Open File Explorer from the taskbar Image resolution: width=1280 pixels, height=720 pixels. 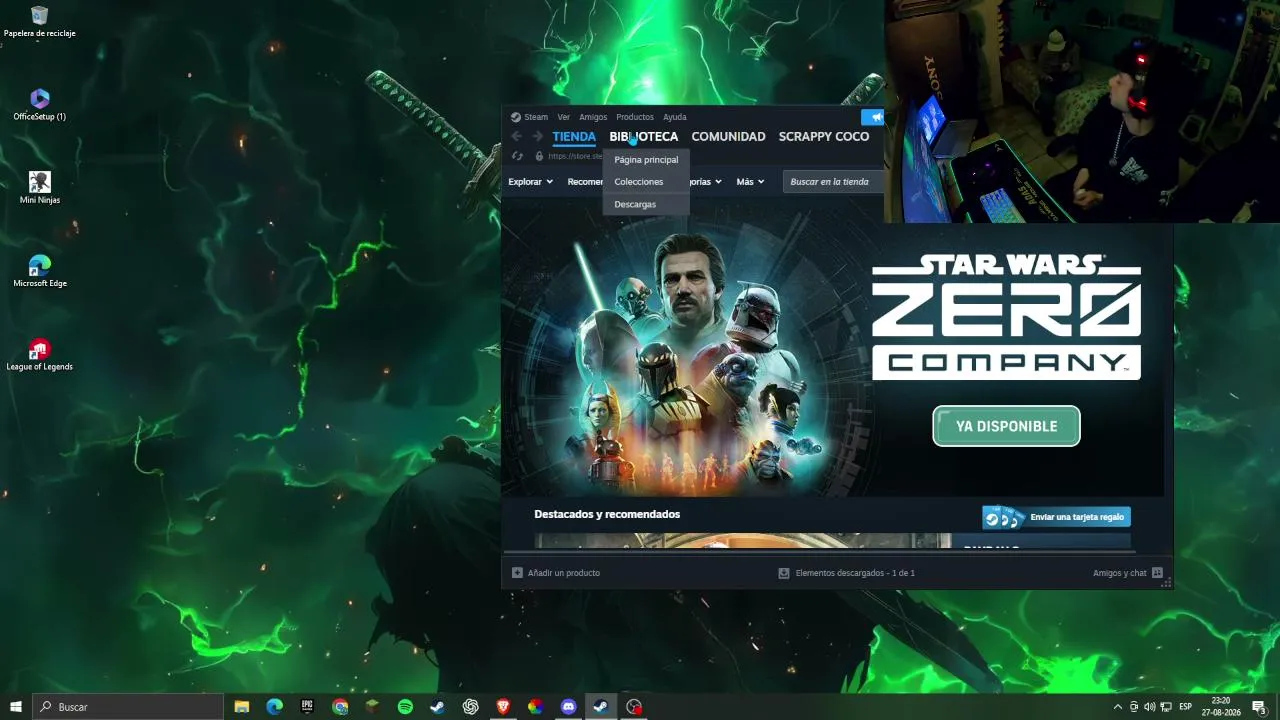coord(242,707)
